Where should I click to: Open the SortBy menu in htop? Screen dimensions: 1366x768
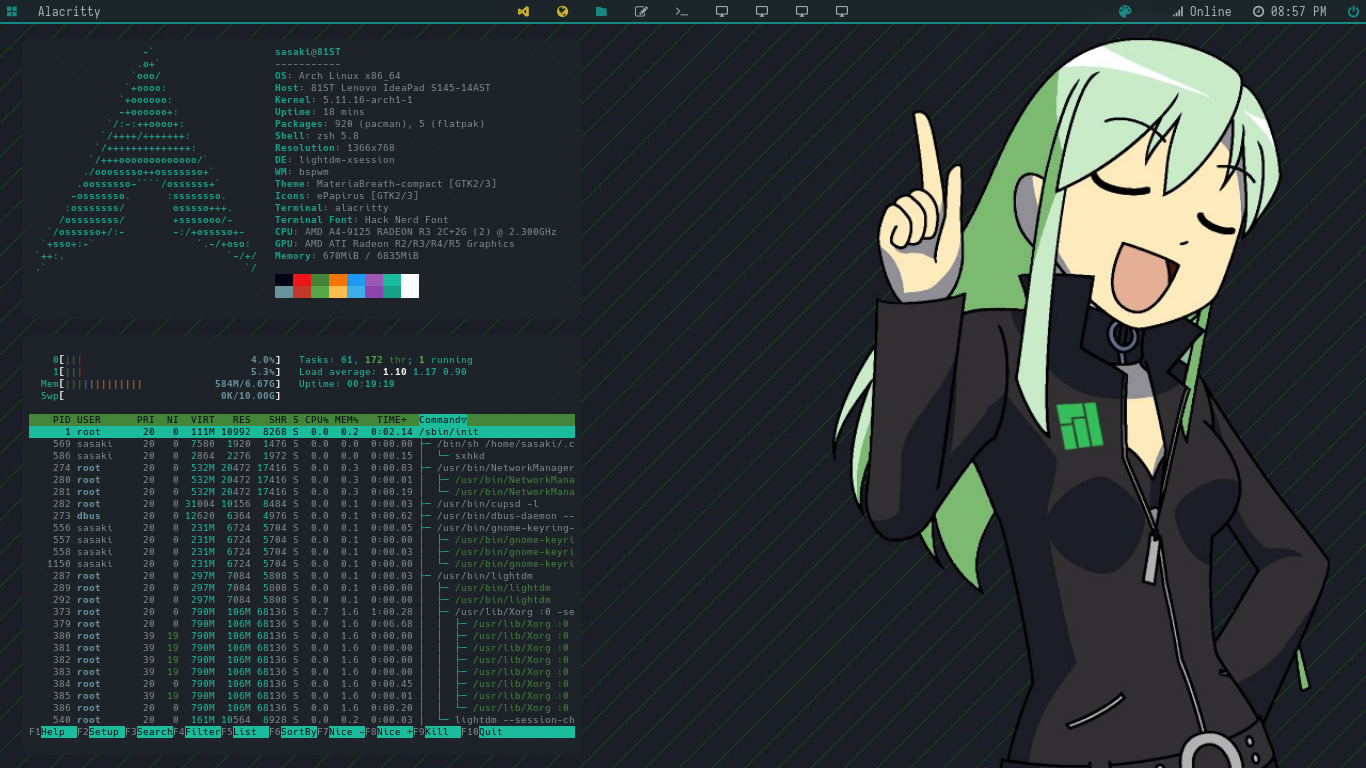(295, 731)
